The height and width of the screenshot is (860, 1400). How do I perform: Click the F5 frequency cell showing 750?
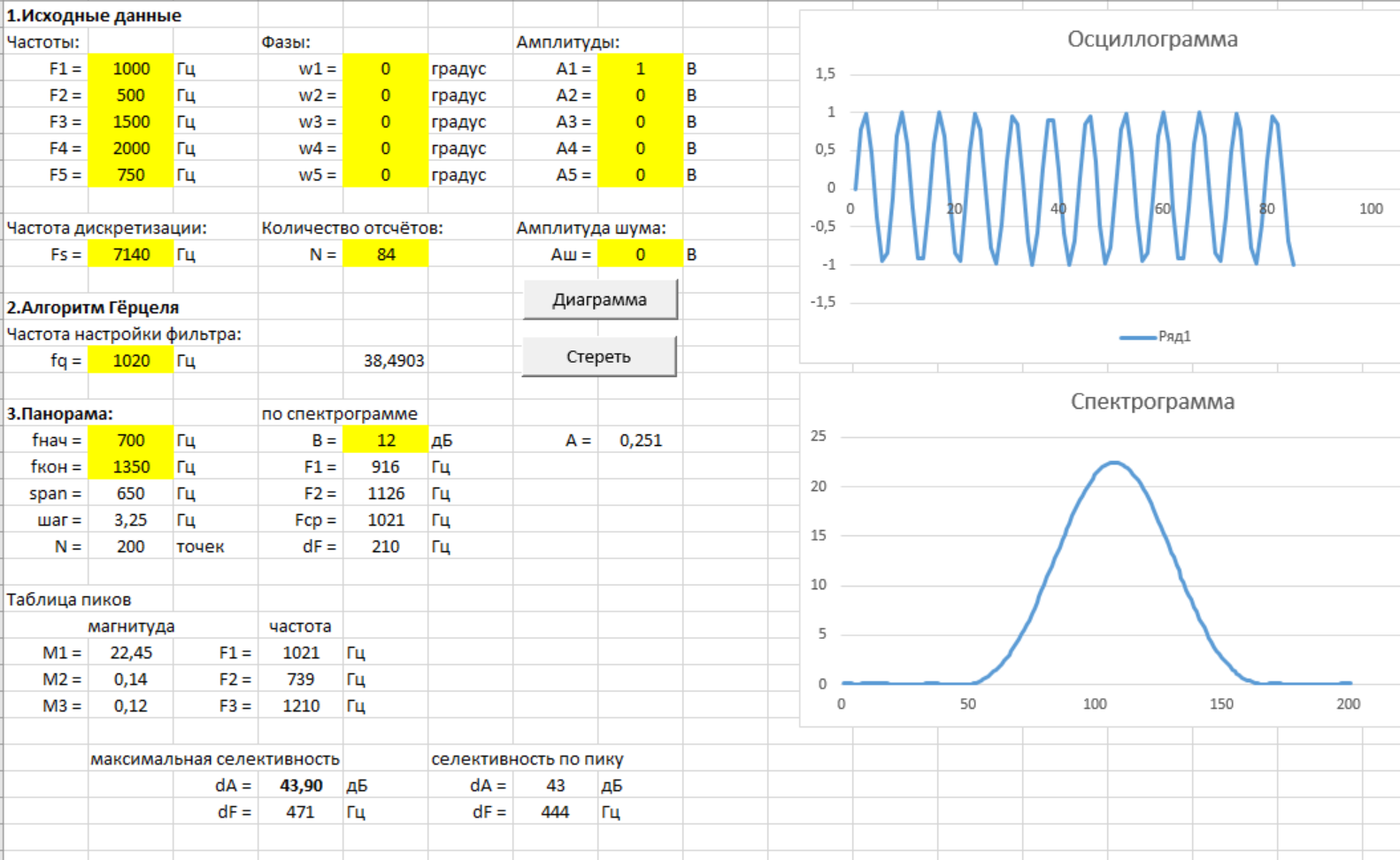131,175
